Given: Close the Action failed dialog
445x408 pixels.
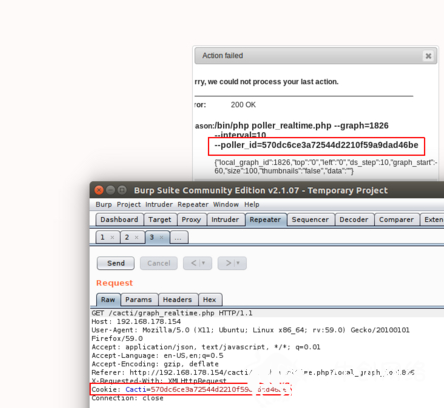Looking at the screenshot, I should 428,56.
